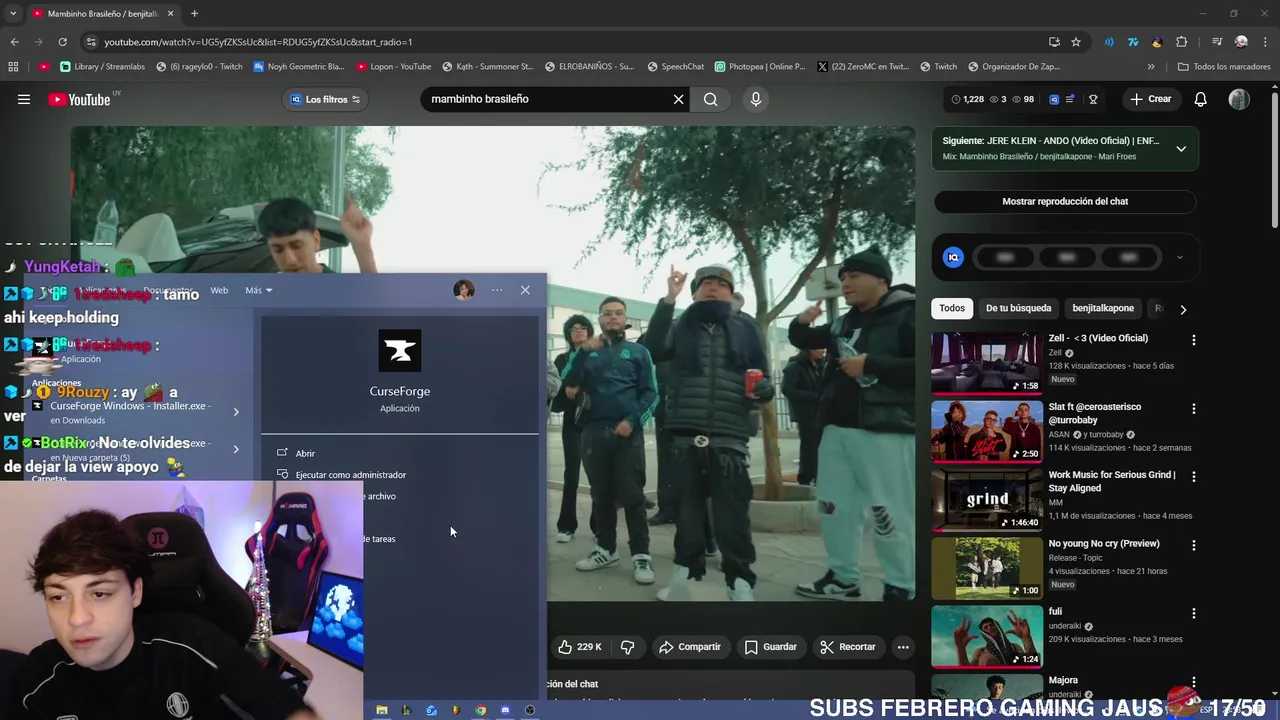Image resolution: width=1280 pixels, height=720 pixels.
Task: Open the SpeechChat bookmark
Action: click(x=676, y=67)
